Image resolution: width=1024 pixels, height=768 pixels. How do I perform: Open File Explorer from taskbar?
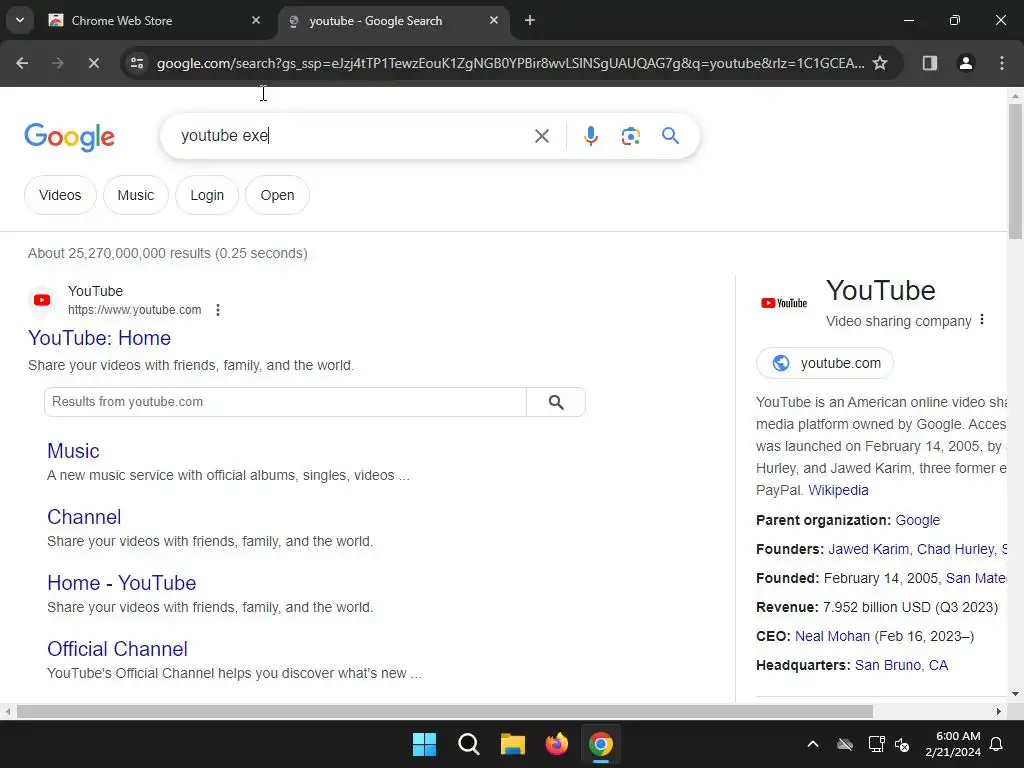[513, 744]
